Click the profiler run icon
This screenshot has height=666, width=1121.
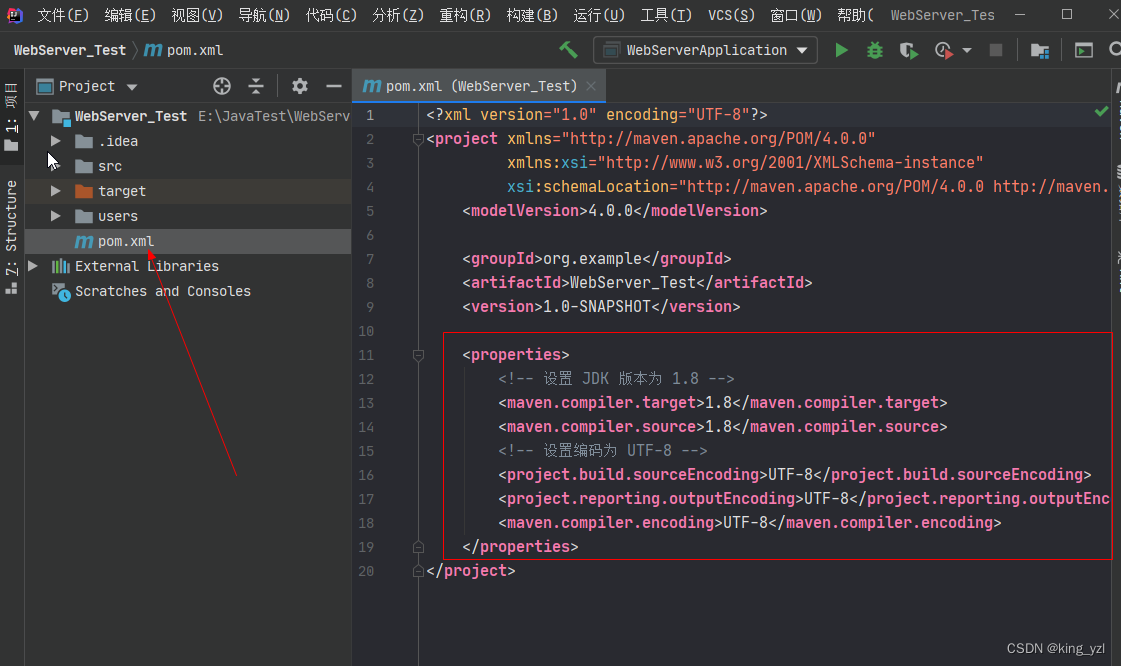tap(944, 50)
